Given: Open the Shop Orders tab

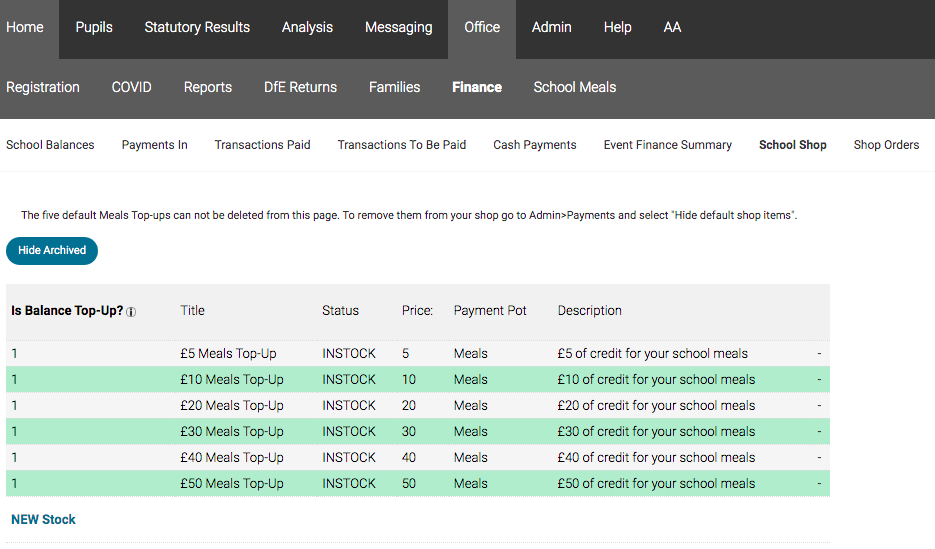Looking at the screenshot, I should click(886, 145).
